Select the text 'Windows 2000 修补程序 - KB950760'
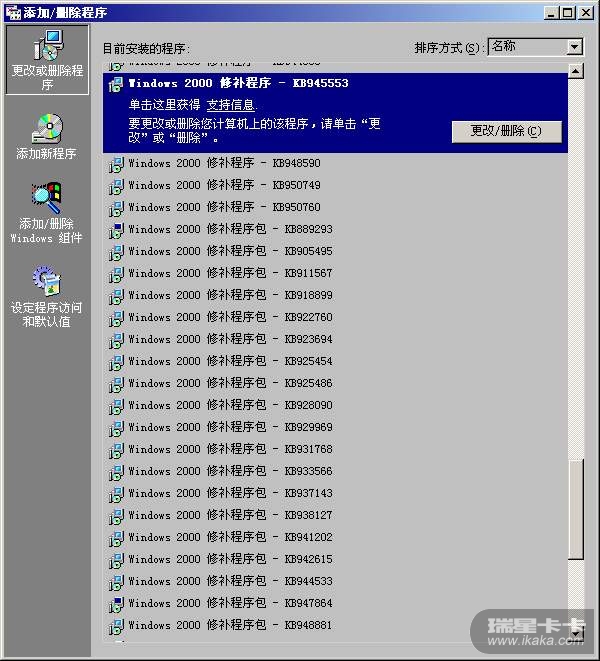The height and width of the screenshot is (661, 600). [224, 207]
